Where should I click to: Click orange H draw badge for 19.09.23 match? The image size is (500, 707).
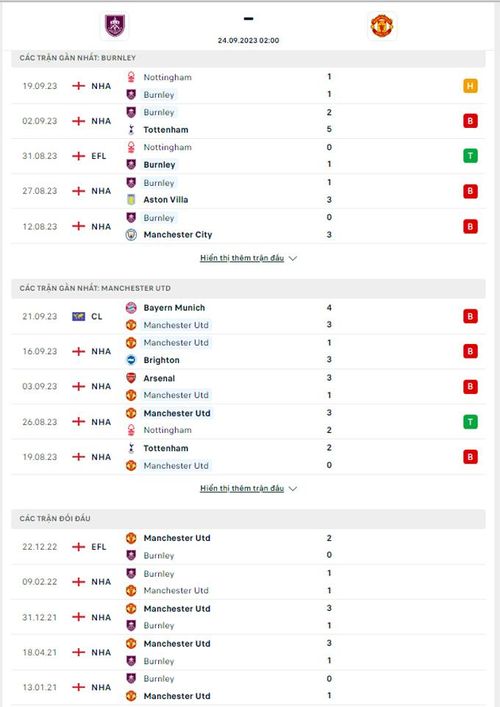(470, 86)
